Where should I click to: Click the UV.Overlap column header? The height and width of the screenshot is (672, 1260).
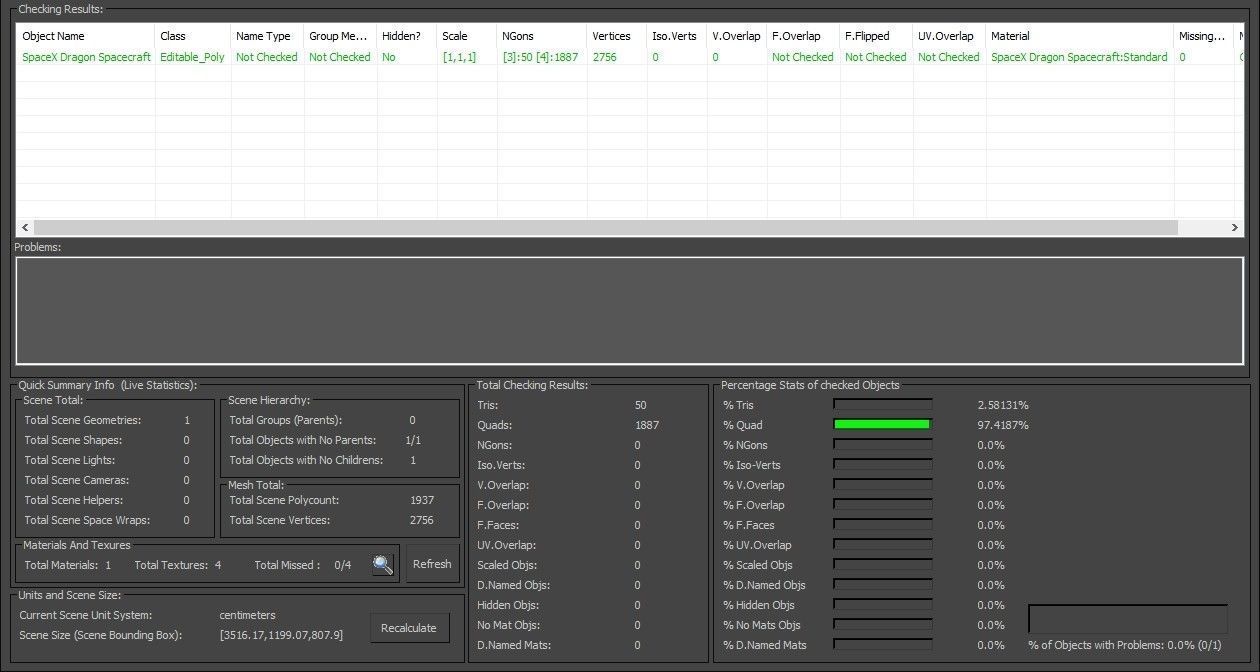point(949,36)
